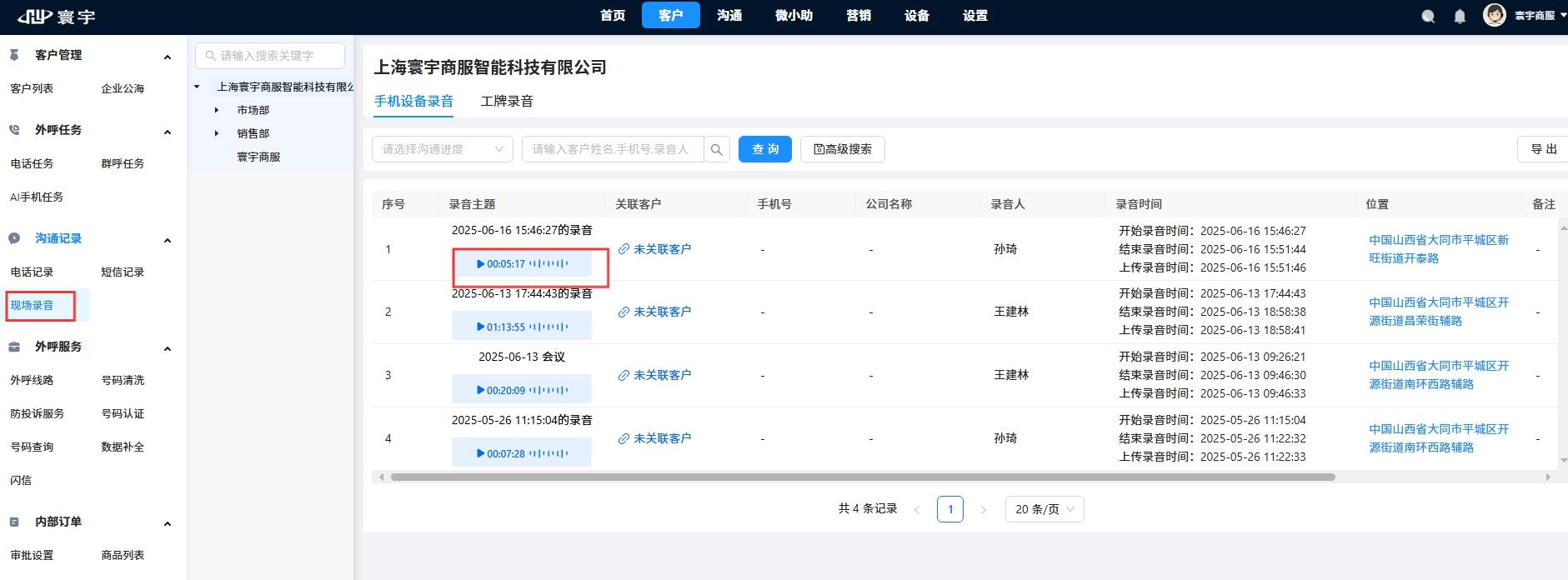This screenshot has width=1568, height=580.
Task: Open 电话记录 in sidebar
Action: coord(32,272)
